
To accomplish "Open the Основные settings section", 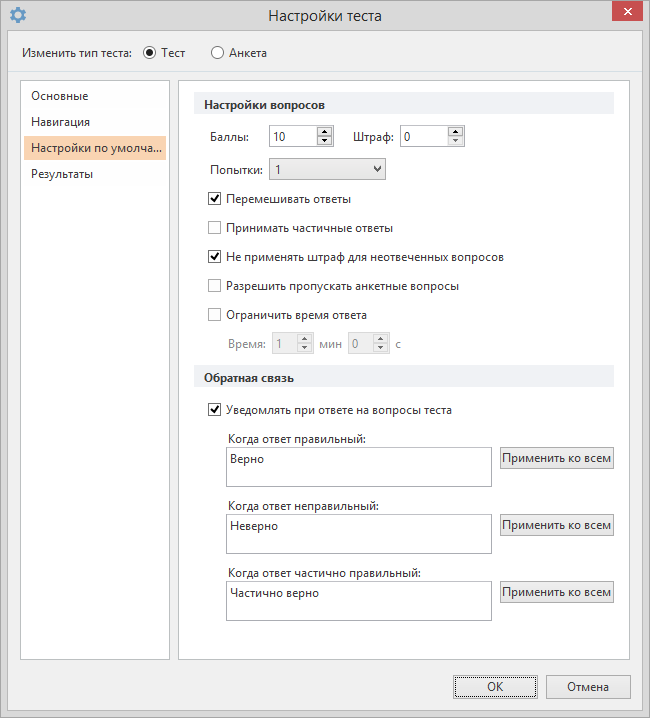I will point(60,96).
